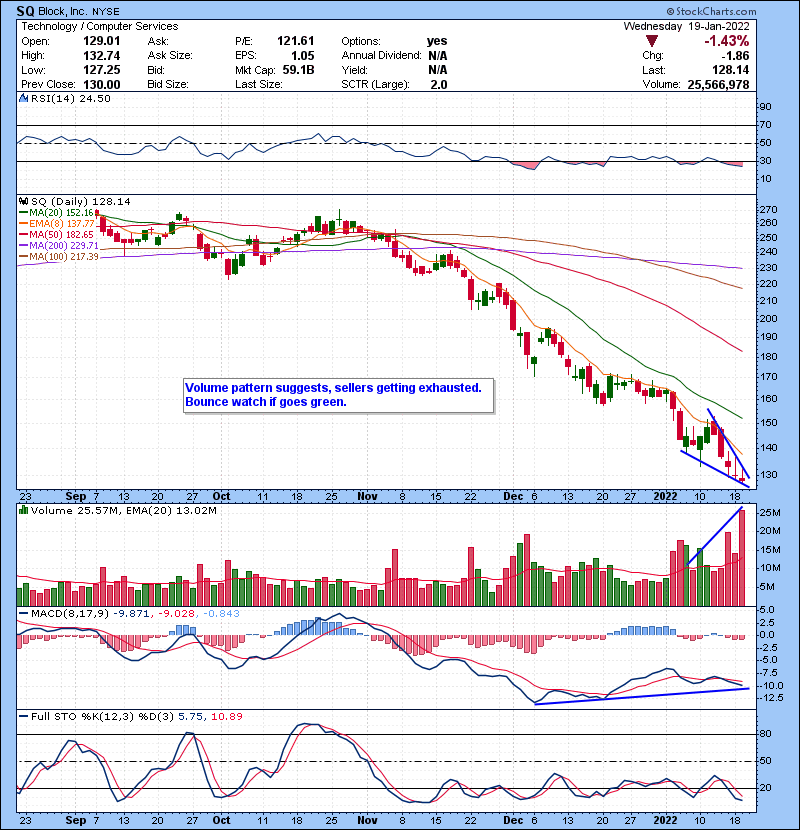Viewport: 800px width, 830px height.
Task: Click the MA(200) 229.71 legend entry
Action: point(59,246)
